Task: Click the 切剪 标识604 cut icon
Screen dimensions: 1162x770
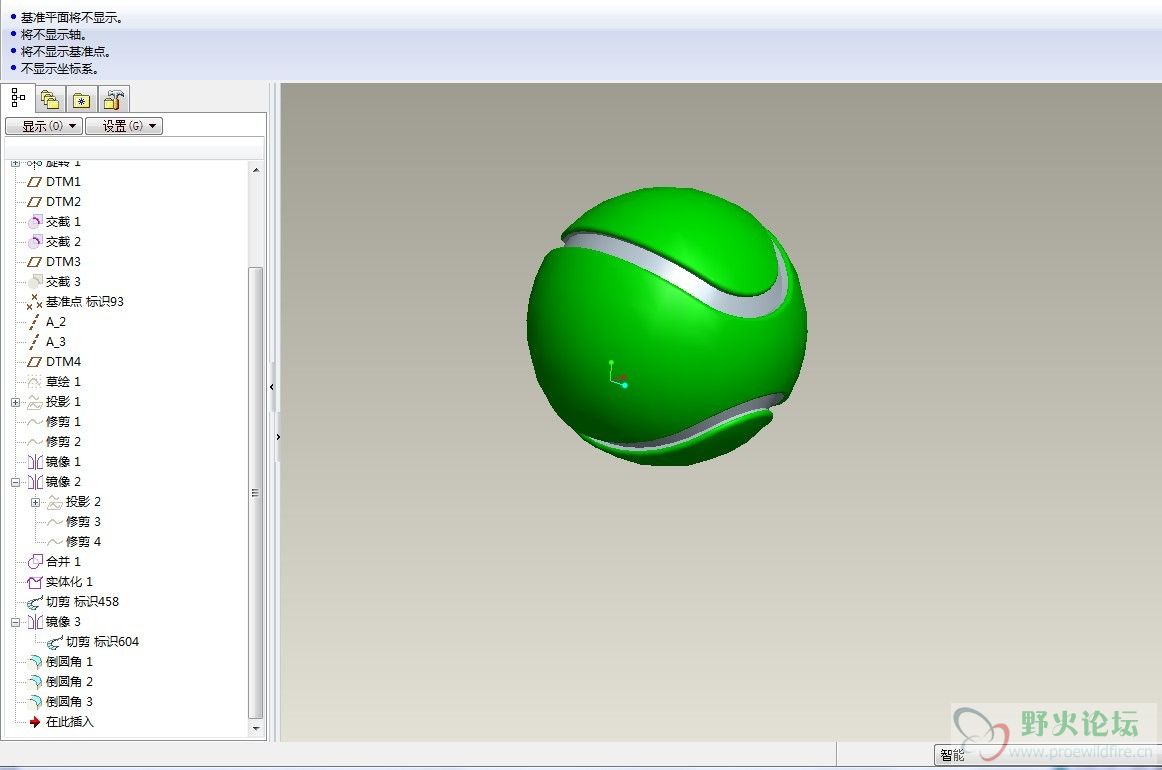Action: coord(55,642)
